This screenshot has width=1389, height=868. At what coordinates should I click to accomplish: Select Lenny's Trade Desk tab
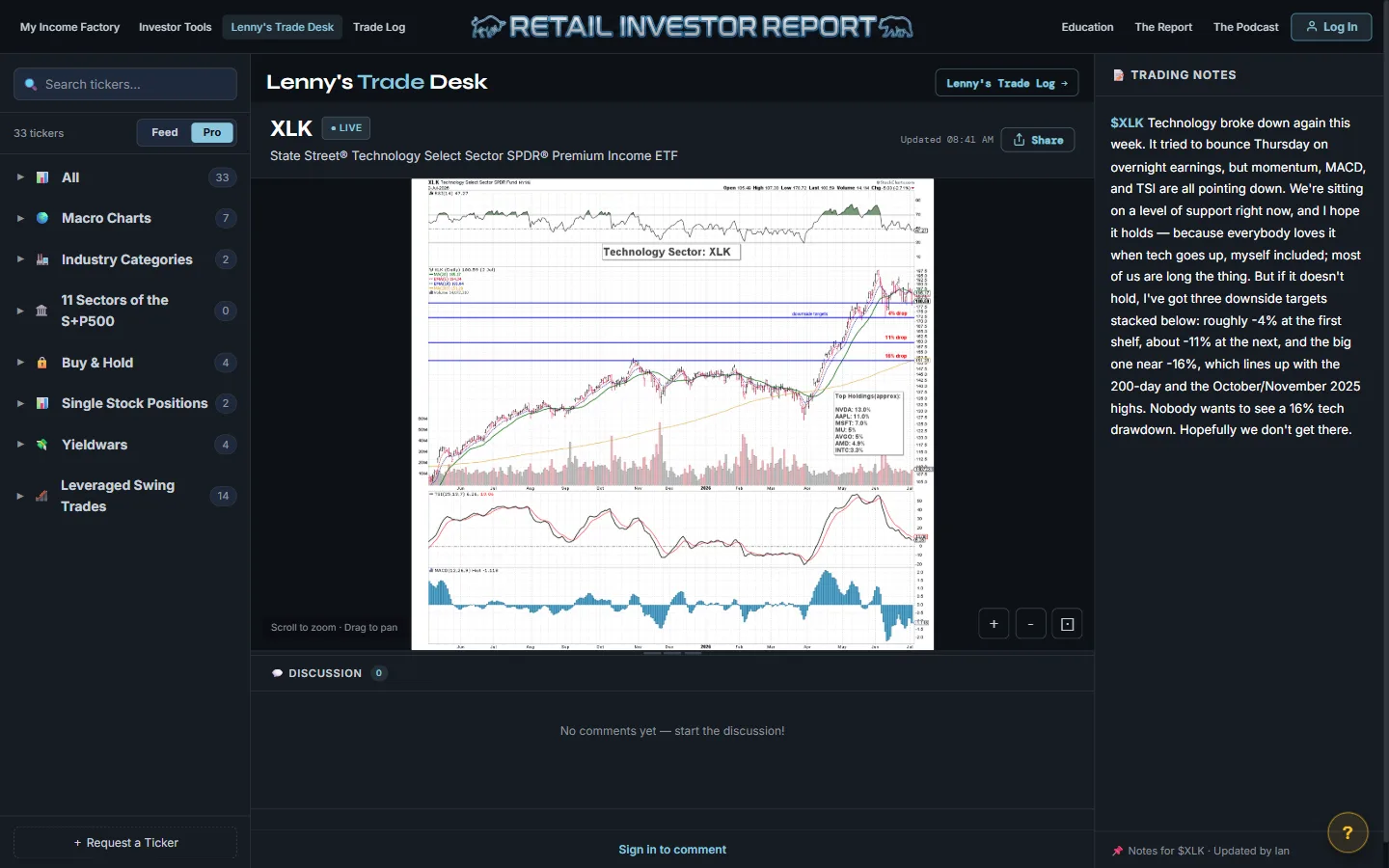pos(283,27)
